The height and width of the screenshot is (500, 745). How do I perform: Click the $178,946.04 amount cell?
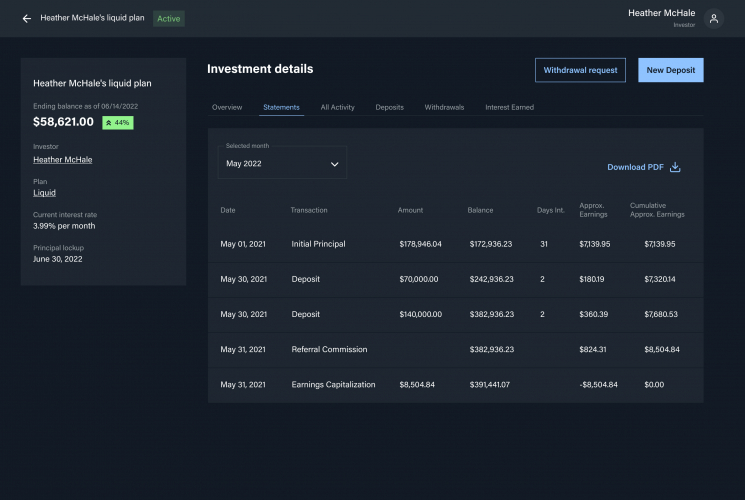click(x=420, y=244)
